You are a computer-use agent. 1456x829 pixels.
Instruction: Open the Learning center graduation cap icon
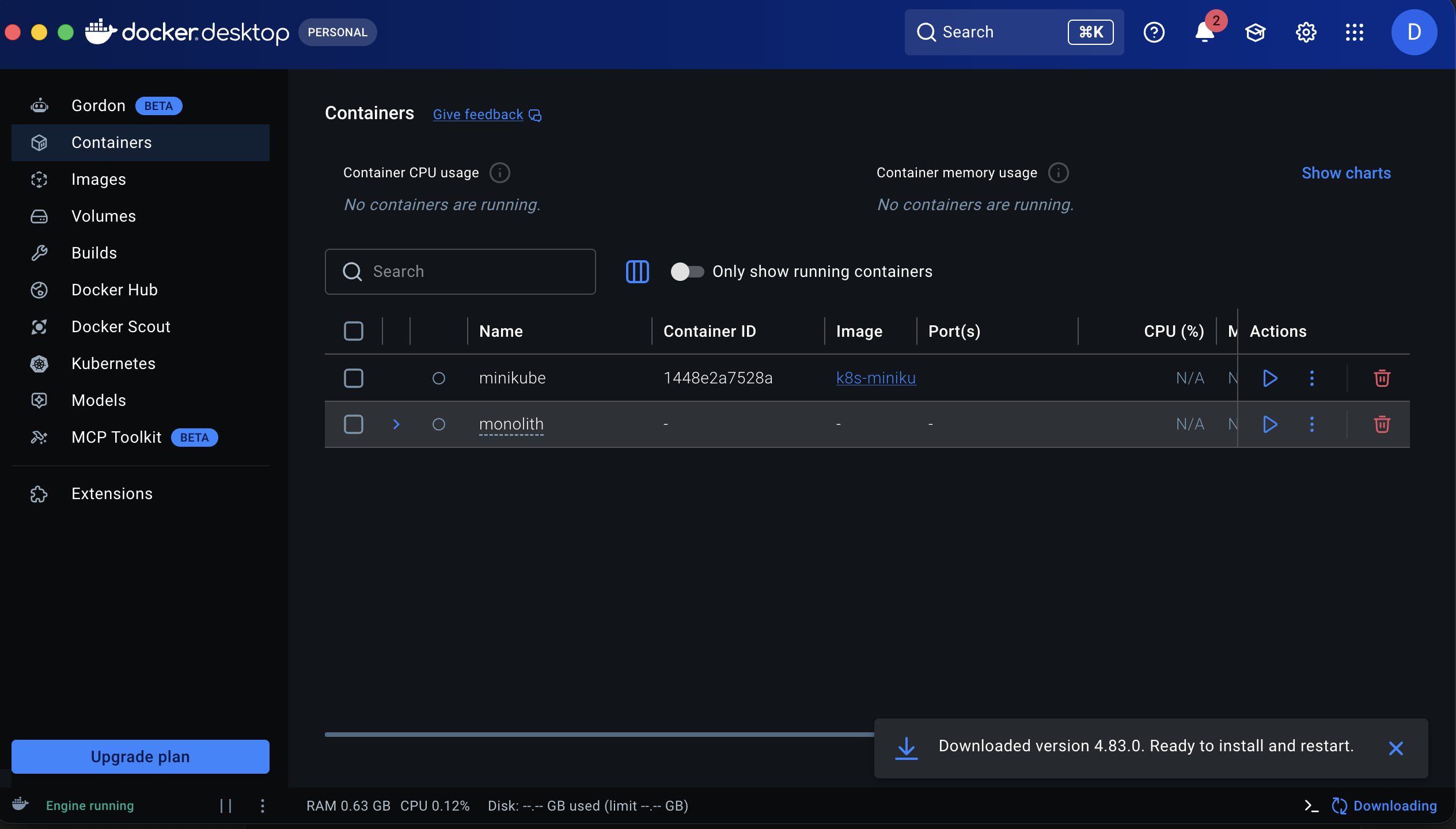point(1255,32)
